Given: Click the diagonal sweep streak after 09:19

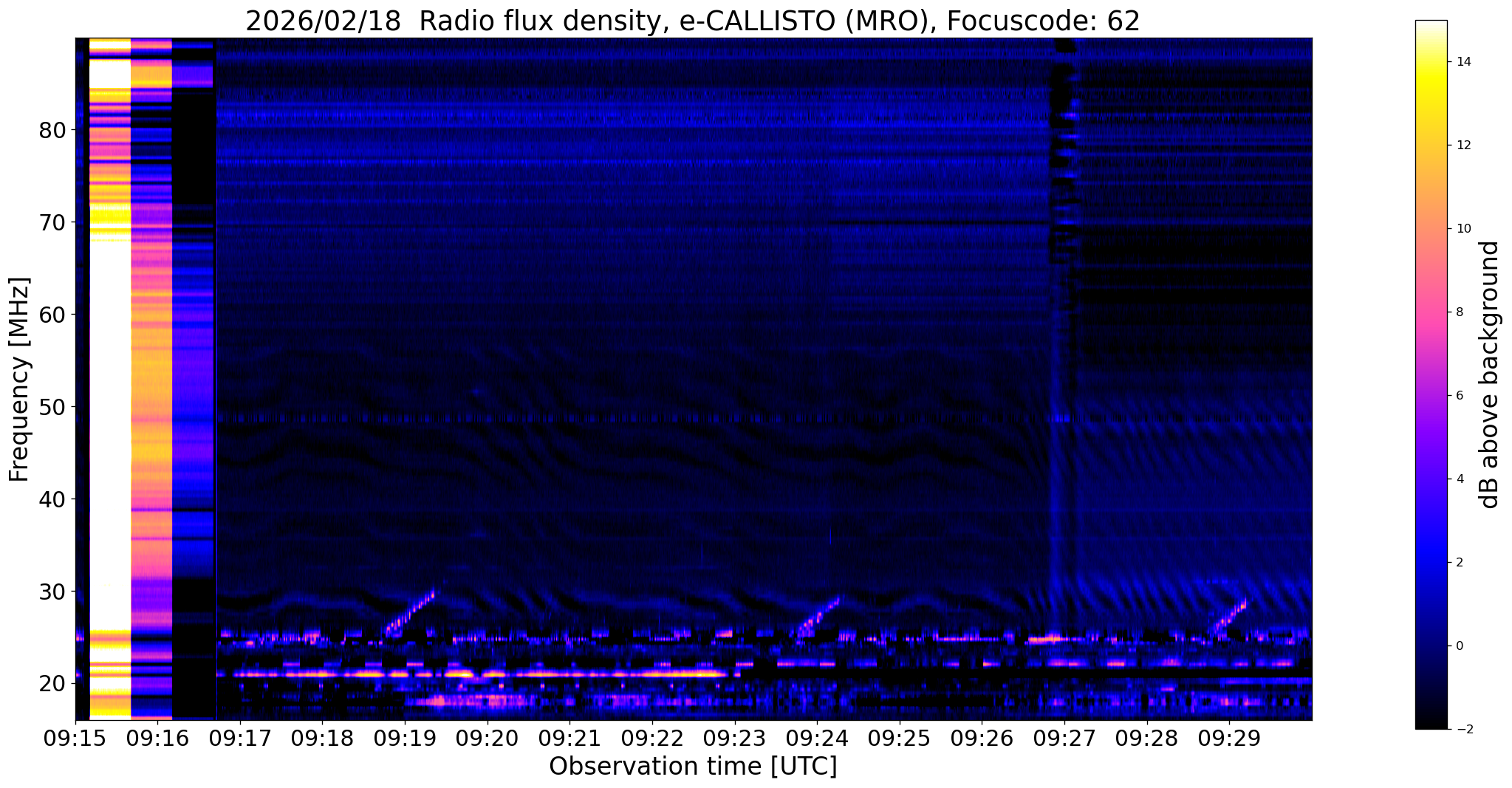Looking at the screenshot, I should click(x=411, y=611).
